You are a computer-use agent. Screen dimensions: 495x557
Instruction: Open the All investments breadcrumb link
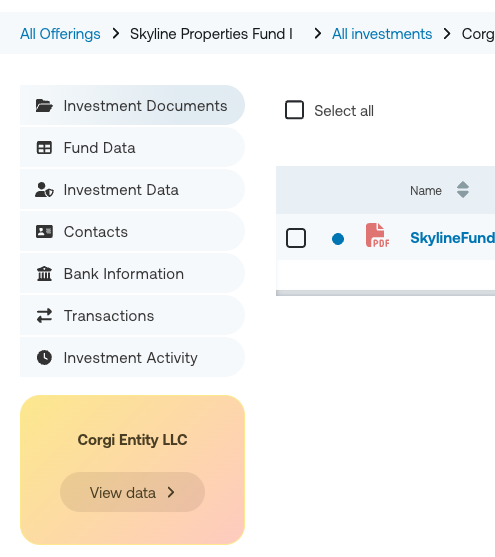click(382, 34)
